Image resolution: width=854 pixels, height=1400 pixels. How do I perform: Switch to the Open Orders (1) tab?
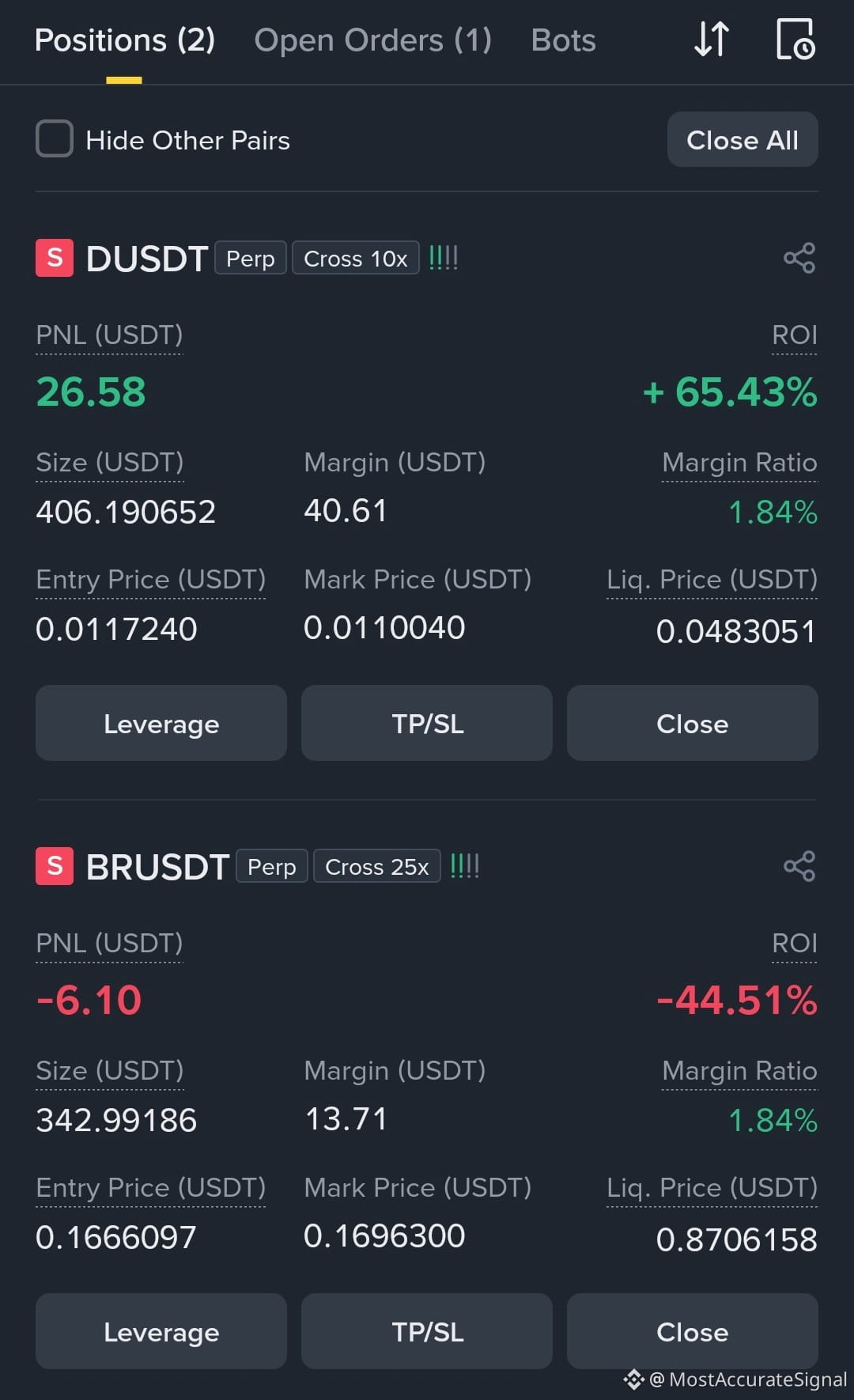[373, 40]
